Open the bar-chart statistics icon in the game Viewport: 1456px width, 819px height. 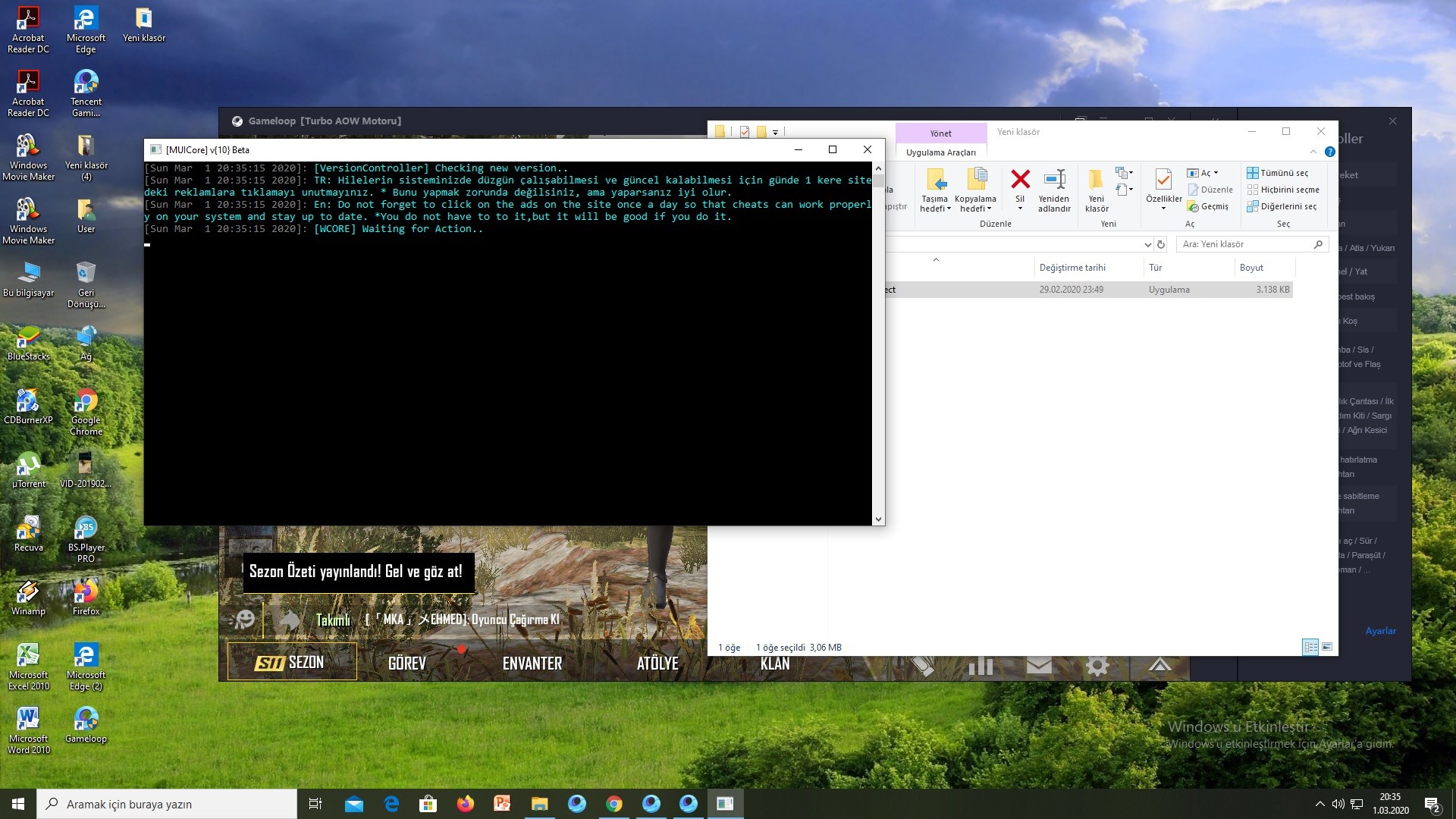(x=981, y=666)
